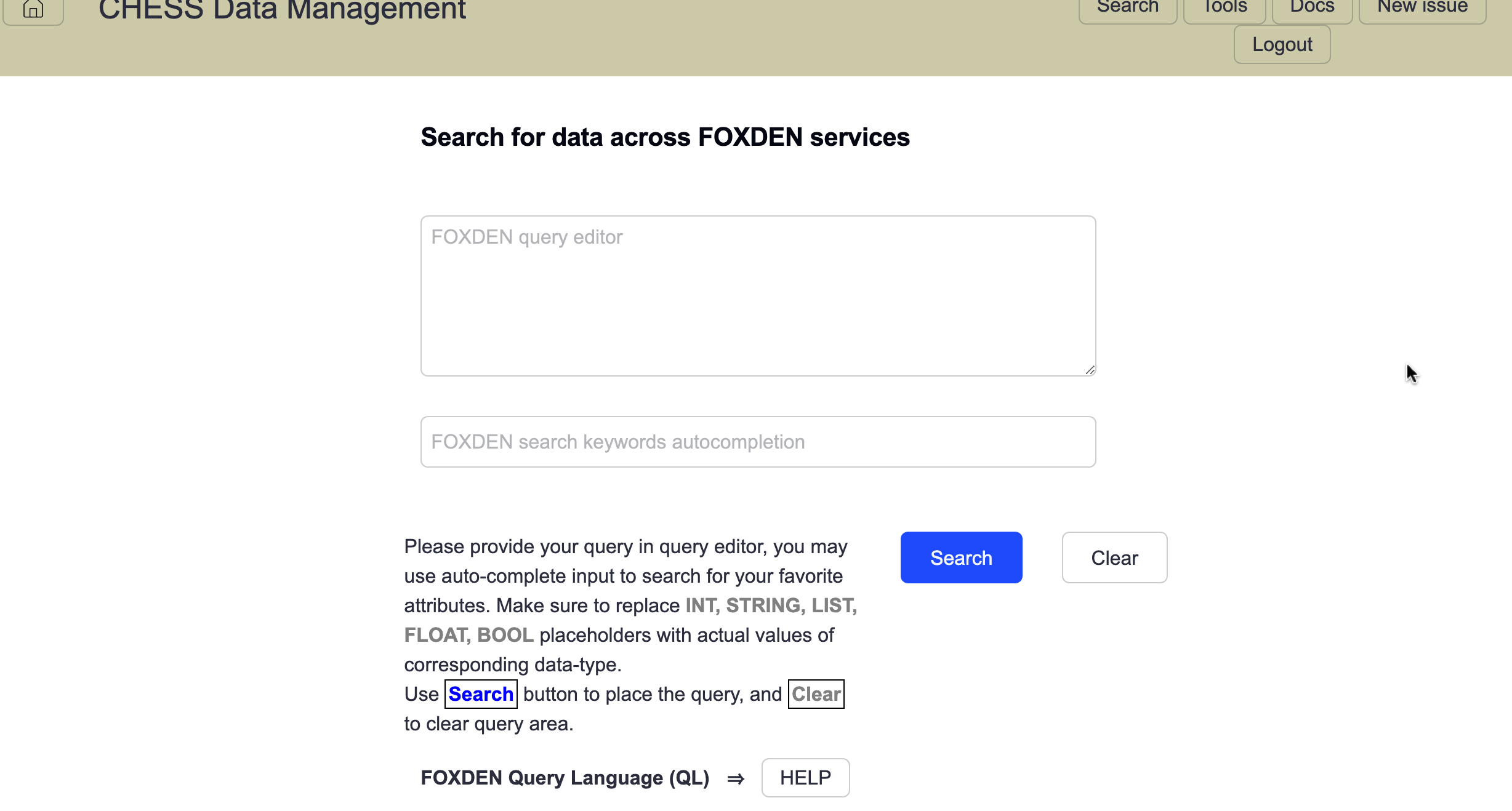The image size is (1512, 811).
Task: Select the bold FLOAT, BOOL placeholder text
Action: point(469,635)
